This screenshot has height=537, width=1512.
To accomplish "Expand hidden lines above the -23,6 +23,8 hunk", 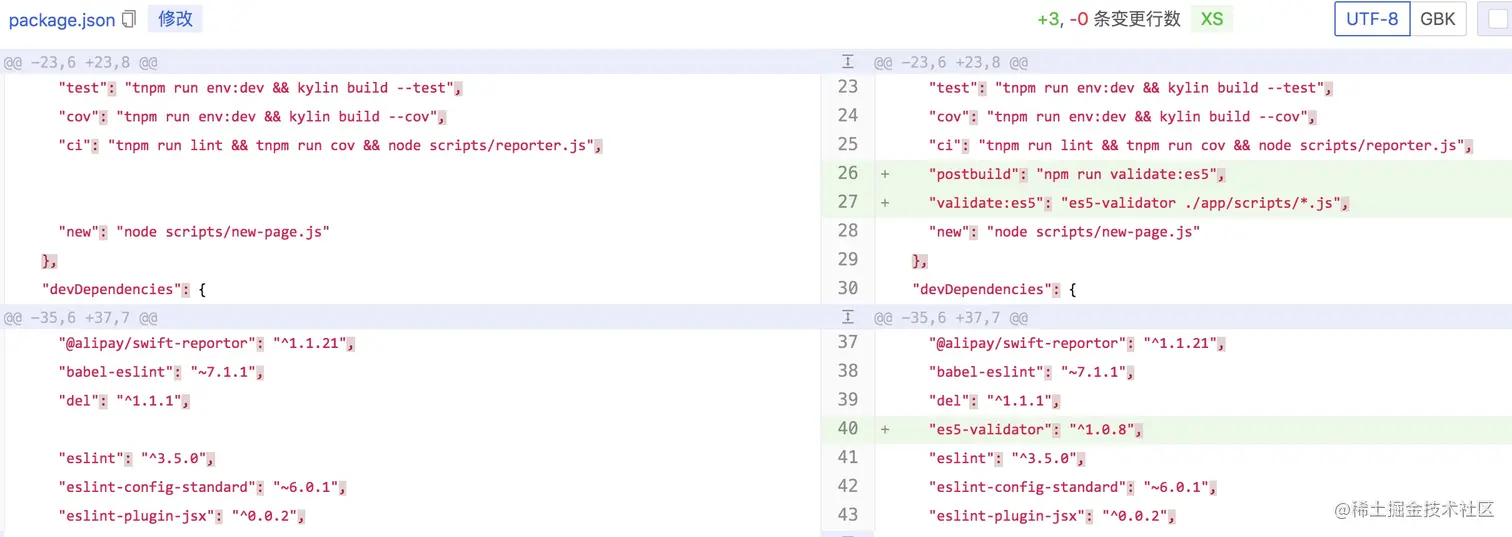I will point(848,62).
